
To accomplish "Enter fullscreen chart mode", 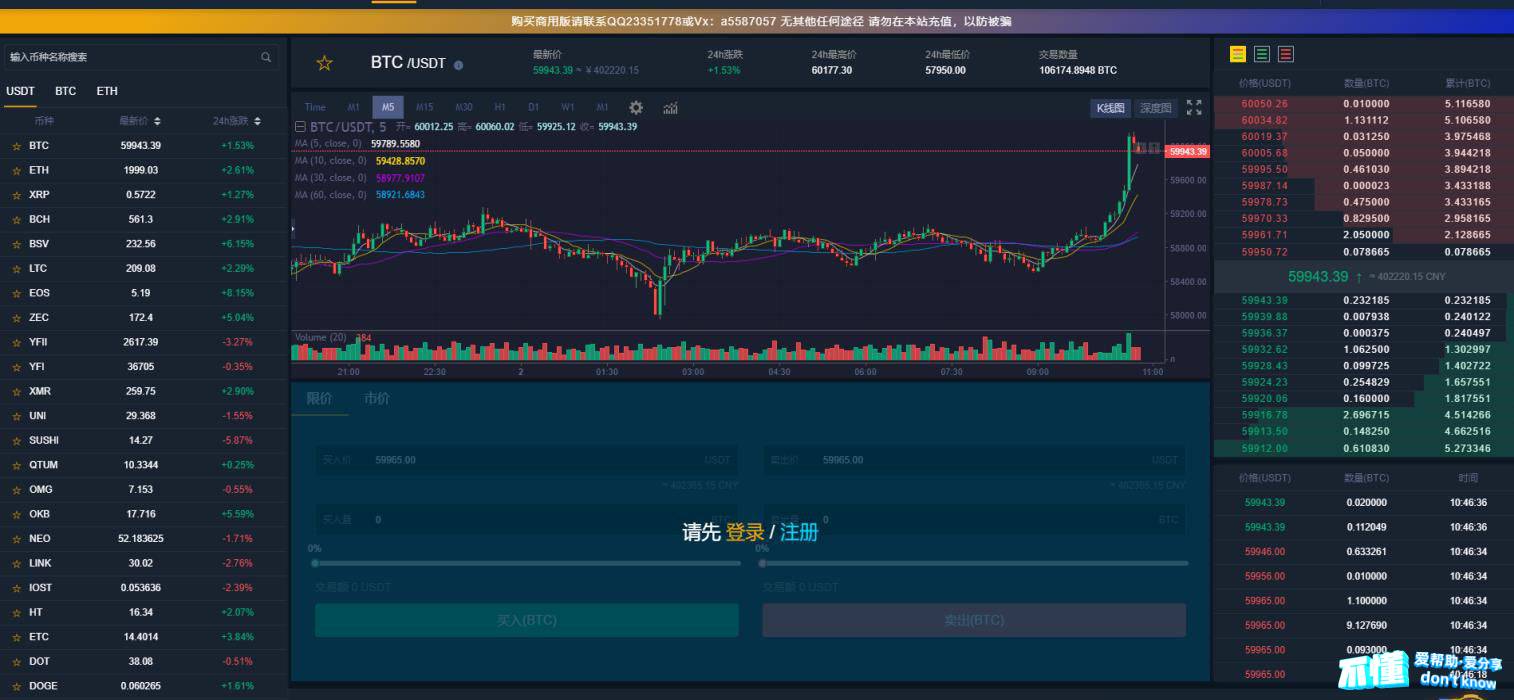I will click(1194, 107).
